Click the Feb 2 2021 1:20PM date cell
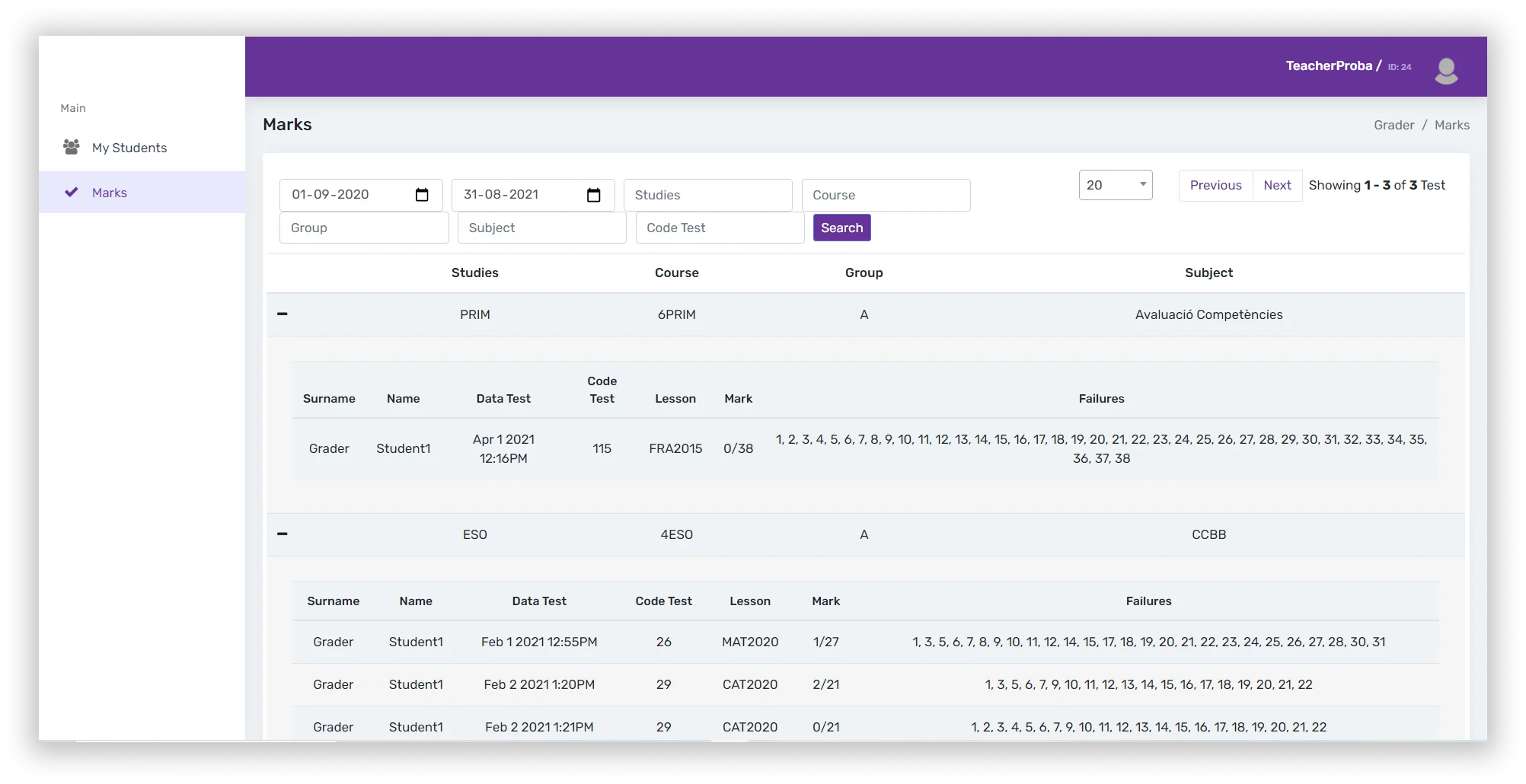1526x784 pixels. 539,684
